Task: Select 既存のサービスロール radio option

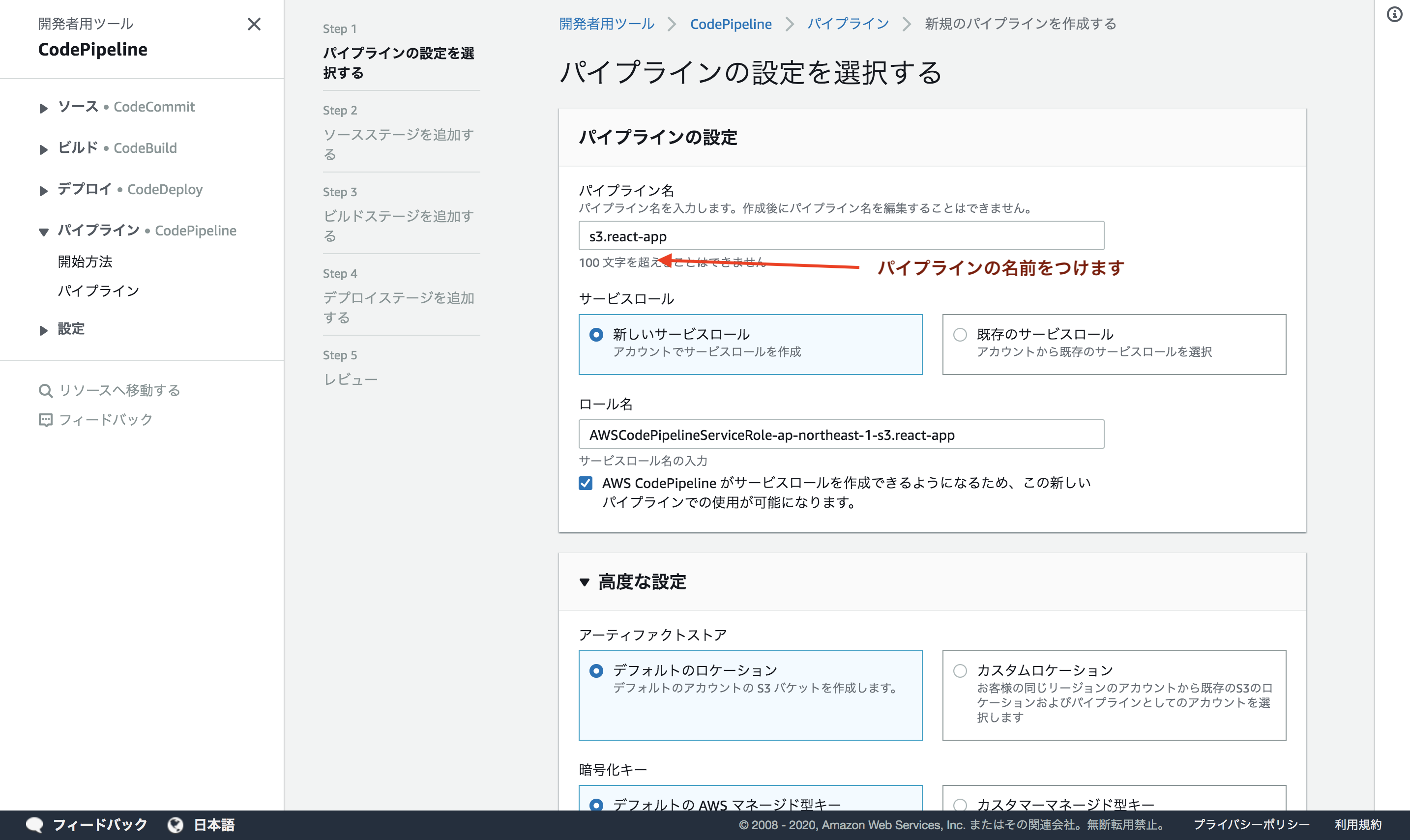Action: (960, 335)
